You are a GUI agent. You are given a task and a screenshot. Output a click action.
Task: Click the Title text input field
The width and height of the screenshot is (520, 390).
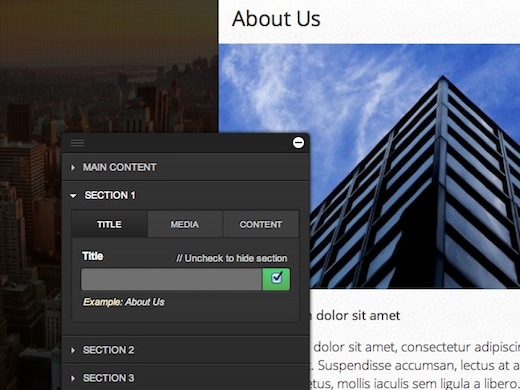tap(172, 279)
